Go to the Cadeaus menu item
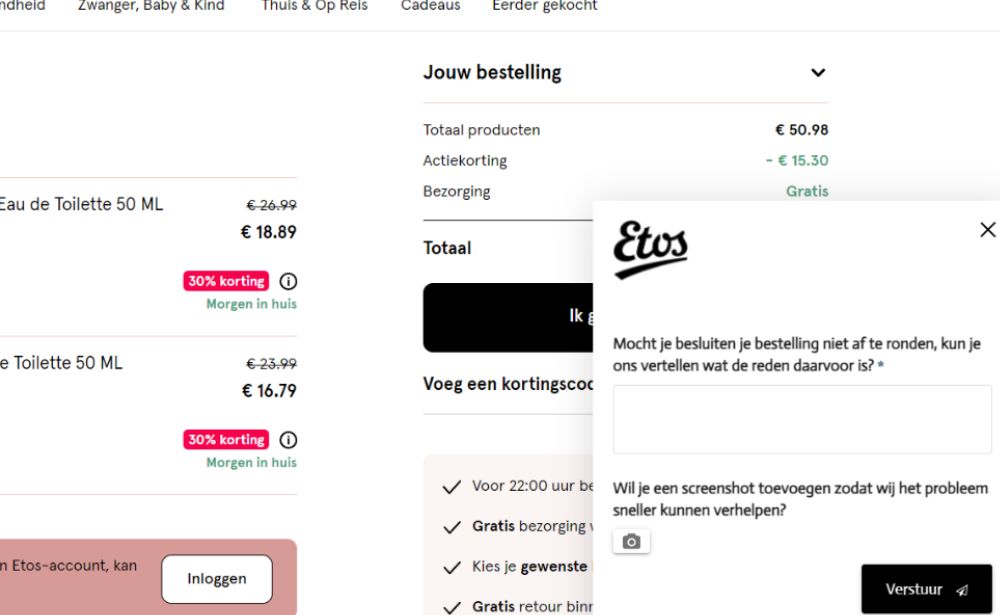The height and width of the screenshot is (615, 1000). 430,6
